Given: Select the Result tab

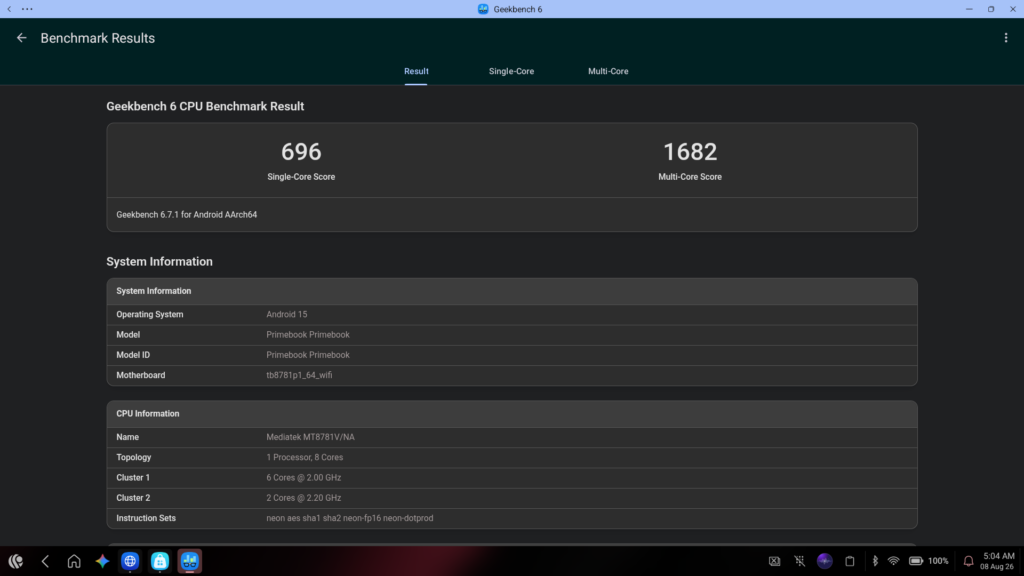Looking at the screenshot, I should [x=416, y=71].
